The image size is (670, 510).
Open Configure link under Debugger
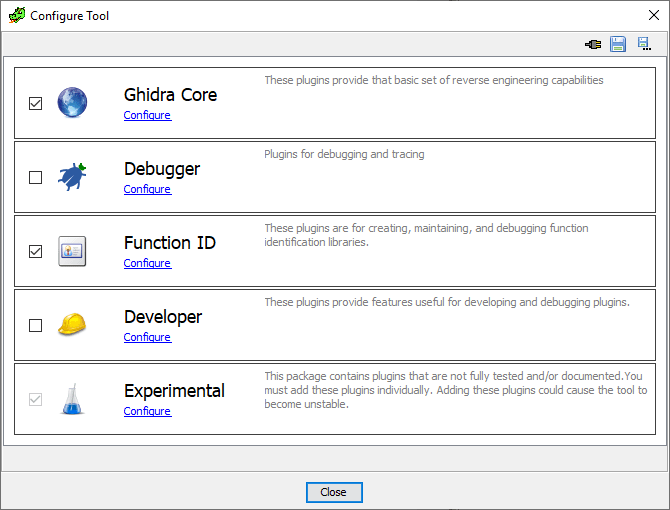pos(147,189)
